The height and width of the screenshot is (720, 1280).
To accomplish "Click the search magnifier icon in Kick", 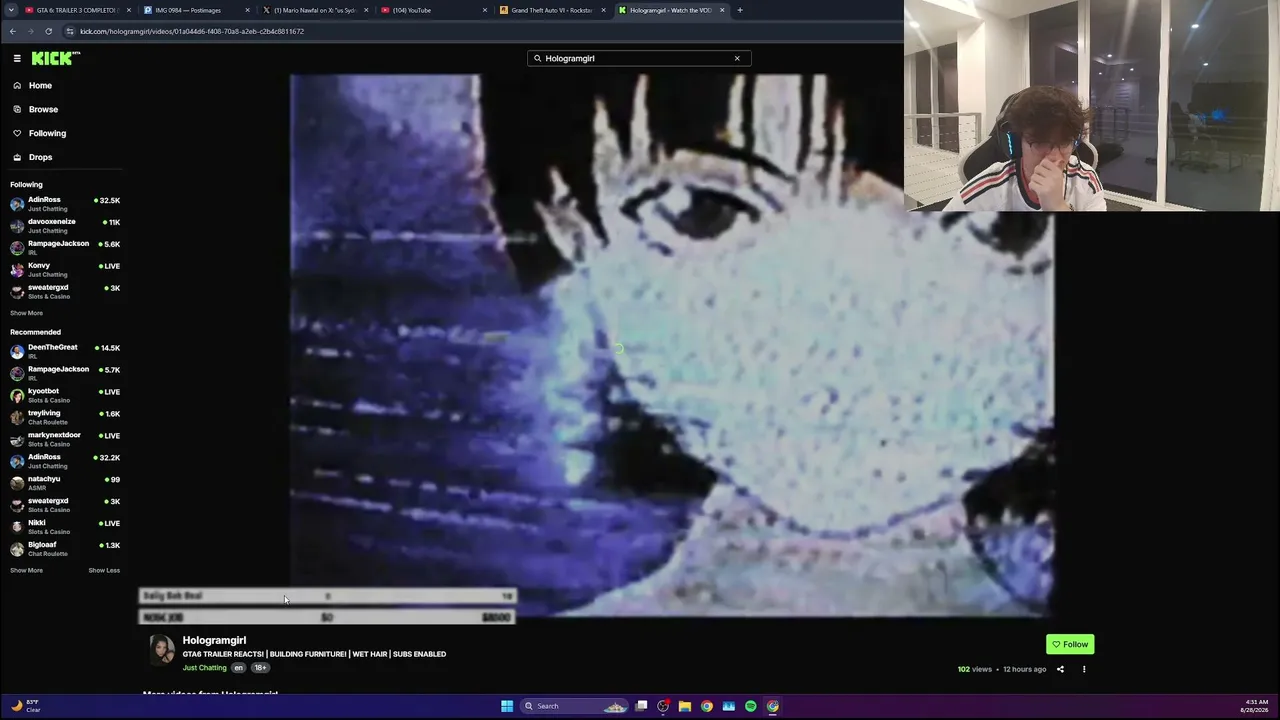I will coord(537,58).
